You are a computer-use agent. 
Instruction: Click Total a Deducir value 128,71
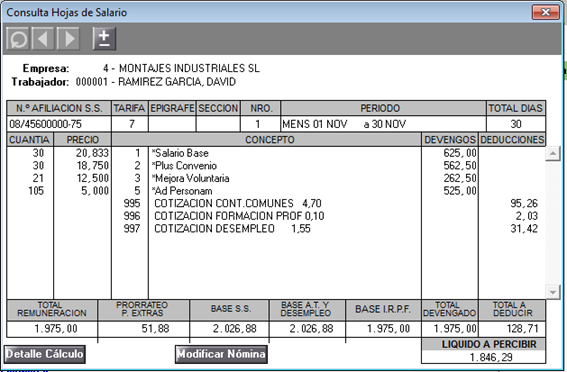point(523,329)
